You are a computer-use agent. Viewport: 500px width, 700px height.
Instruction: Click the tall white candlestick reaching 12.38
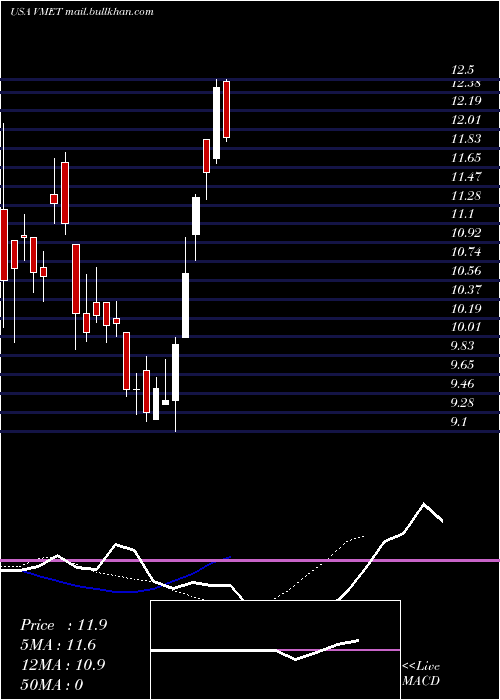pos(217,122)
